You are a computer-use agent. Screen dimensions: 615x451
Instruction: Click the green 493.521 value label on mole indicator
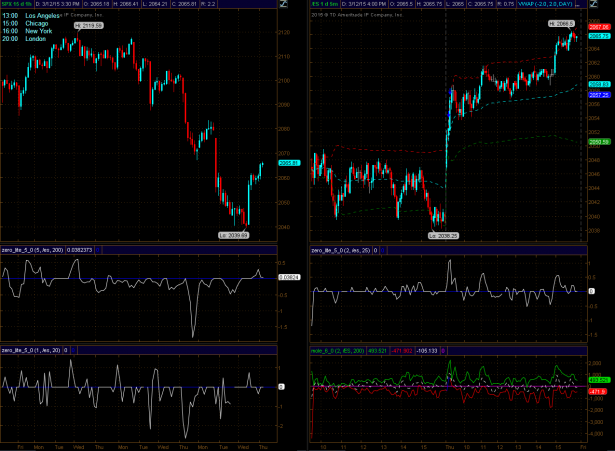pyautogui.click(x=599, y=380)
